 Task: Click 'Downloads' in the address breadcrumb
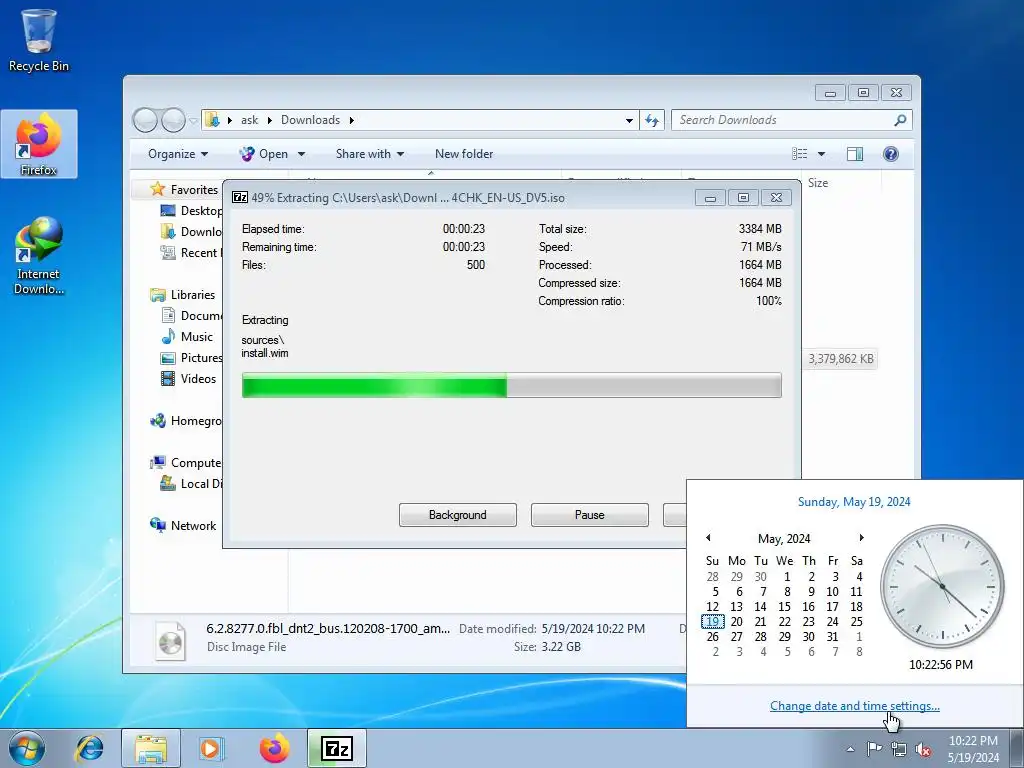point(310,120)
